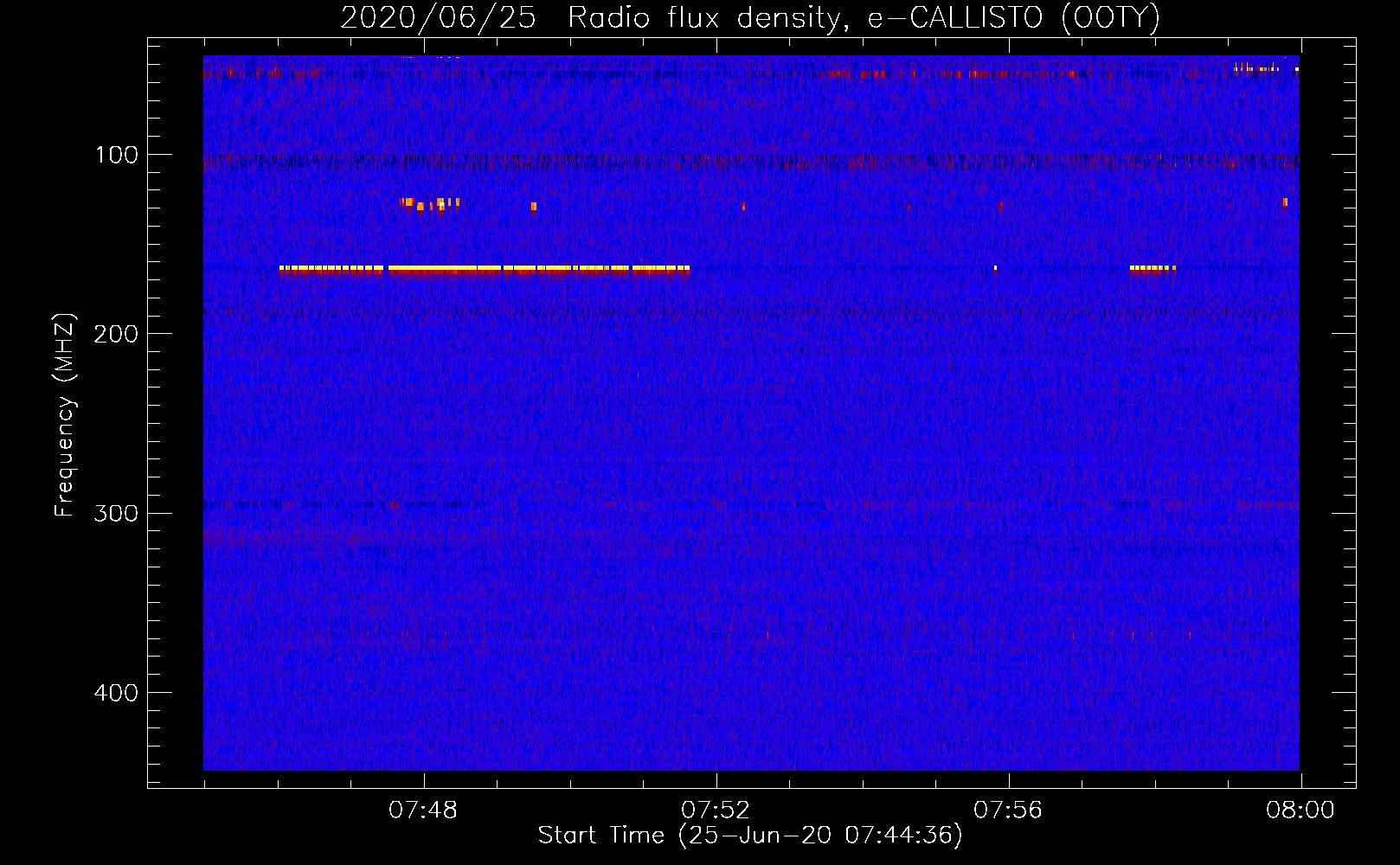
Task: Click the 07:56 time axis label
Action: [x=1008, y=811]
